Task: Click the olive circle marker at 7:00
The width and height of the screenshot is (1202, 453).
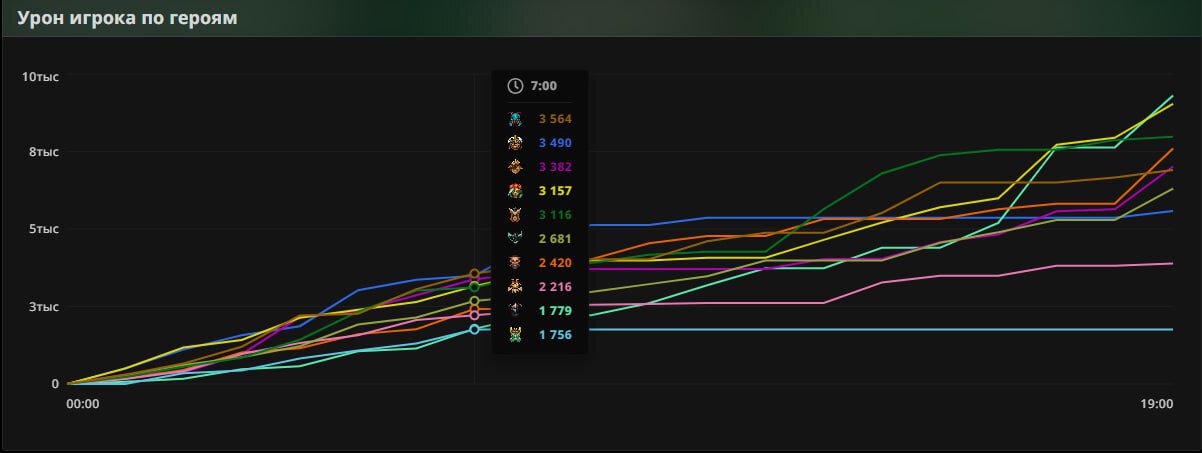Action: click(x=475, y=301)
